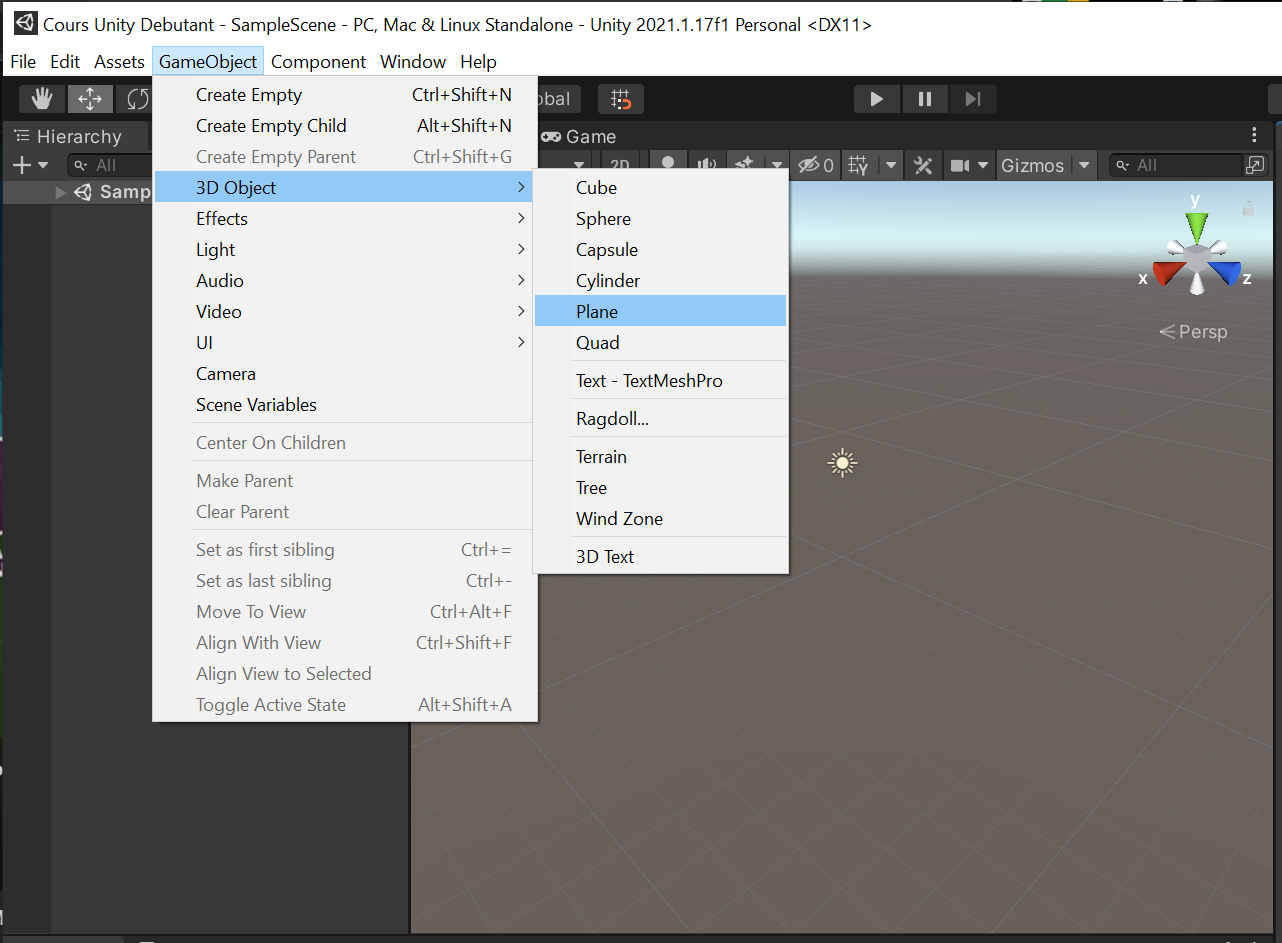This screenshot has width=1282, height=943.
Task: Toggle hidden objects visibility eye icon
Action: (815, 165)
